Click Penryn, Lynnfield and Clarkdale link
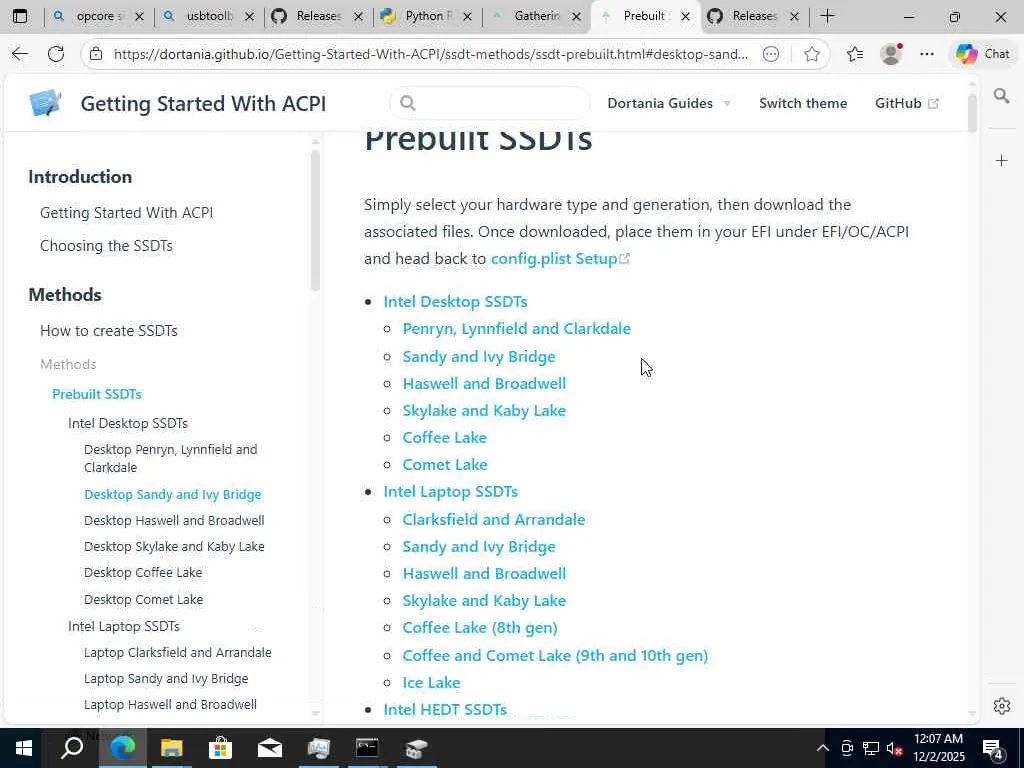1024x768 pixels. pos(517,328)
